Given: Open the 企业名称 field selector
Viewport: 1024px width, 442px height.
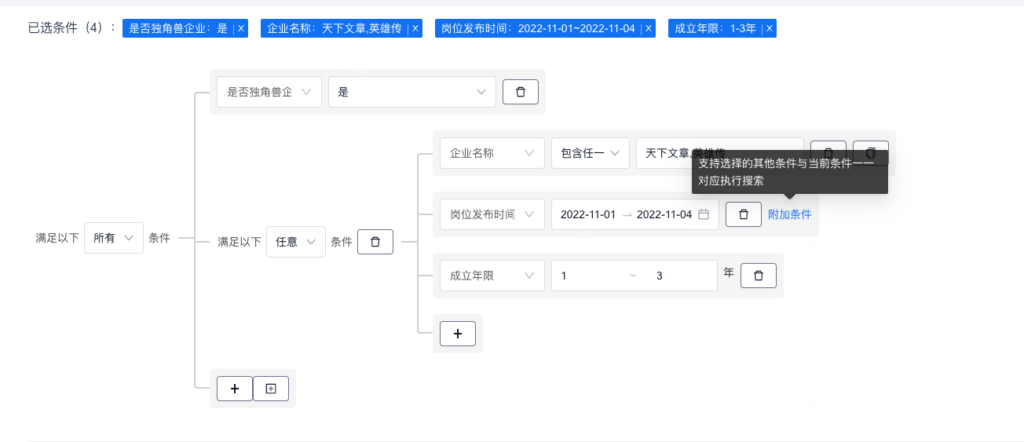Looking at the screenshot, I should pyautogui.click(x=491, y=153).
